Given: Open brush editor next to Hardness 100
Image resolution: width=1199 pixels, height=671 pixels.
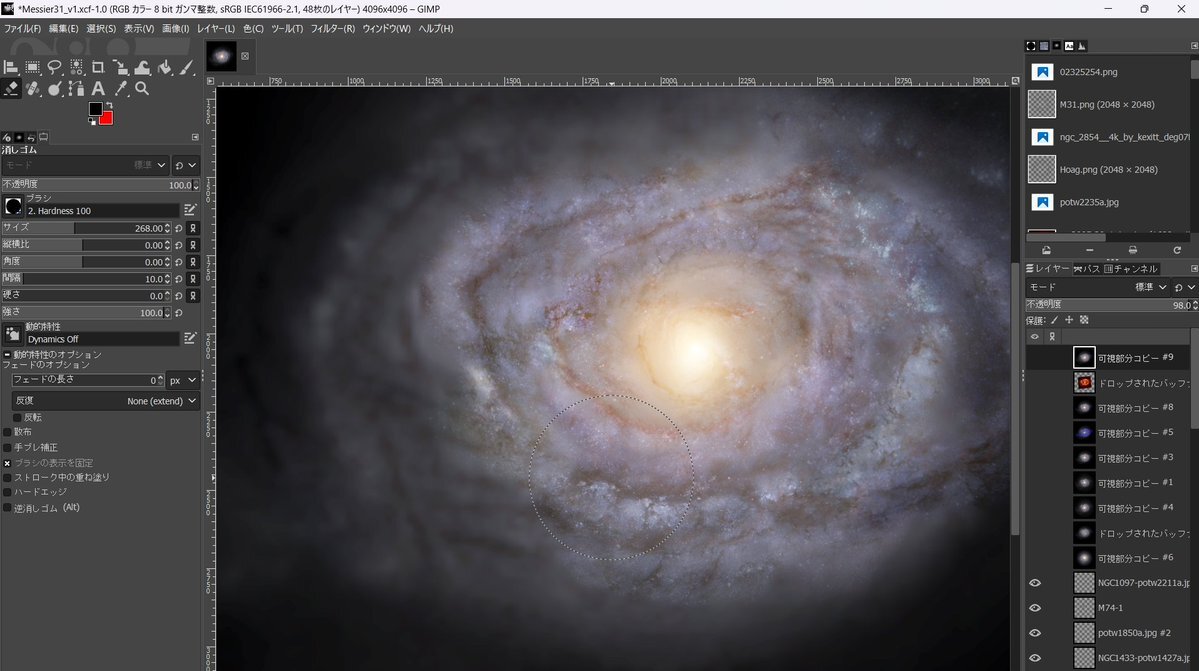Looking at the screenshot, I should 190,209.
